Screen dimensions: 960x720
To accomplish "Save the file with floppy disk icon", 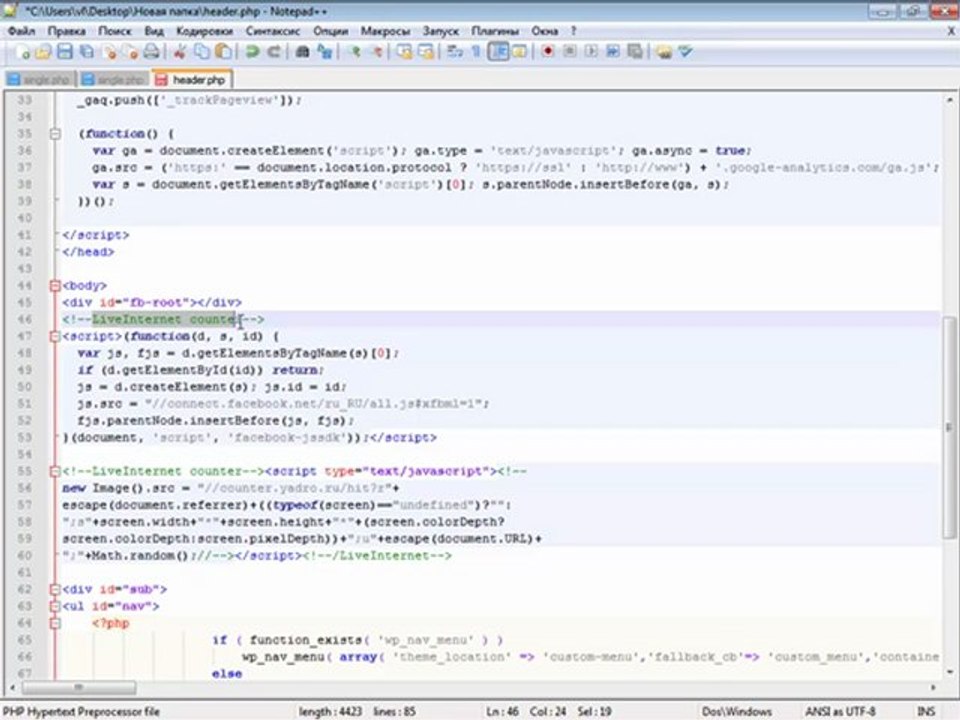I will pyautogui.click(x=65, y=52).
